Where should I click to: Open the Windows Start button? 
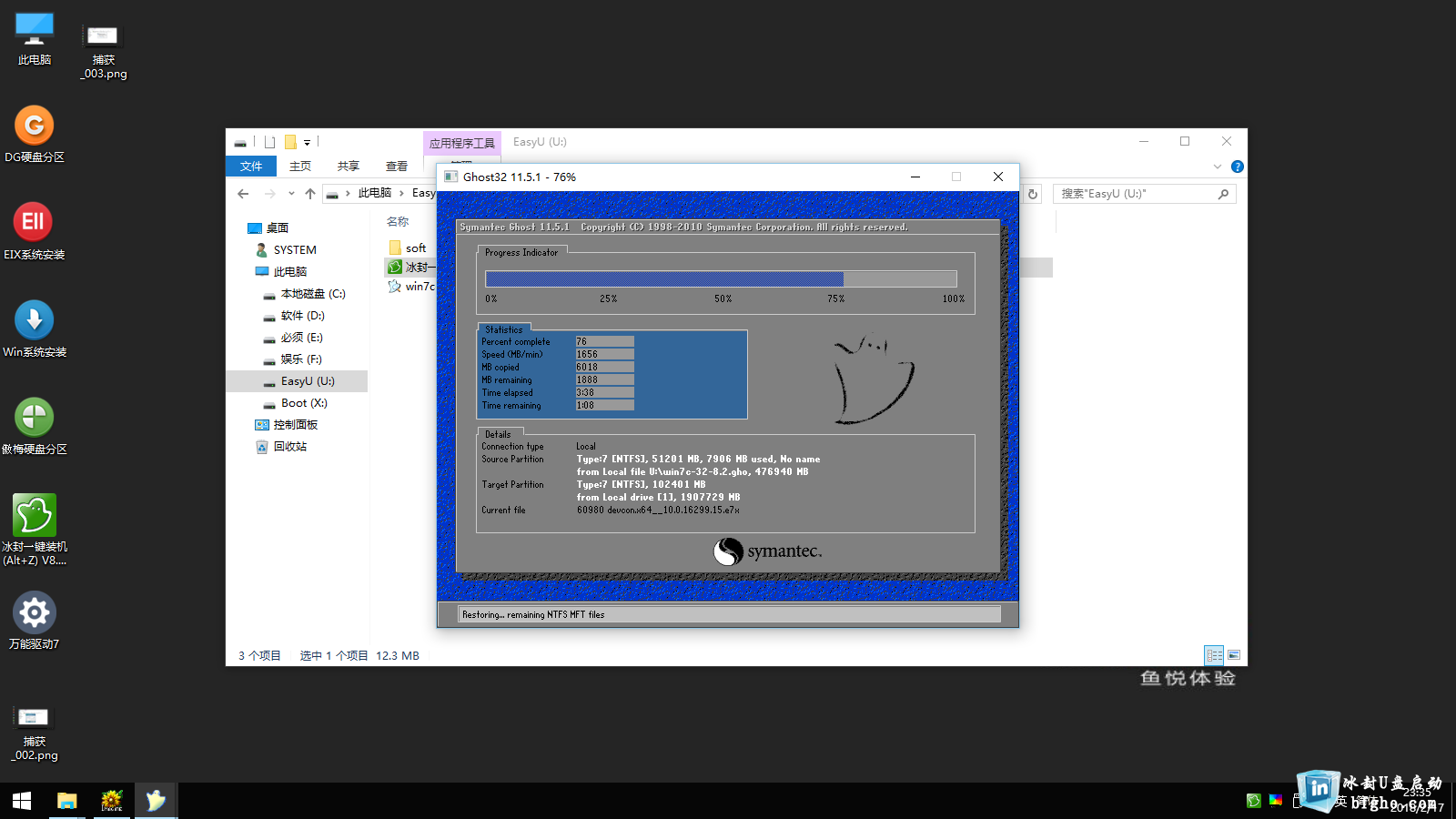(22, 801)
